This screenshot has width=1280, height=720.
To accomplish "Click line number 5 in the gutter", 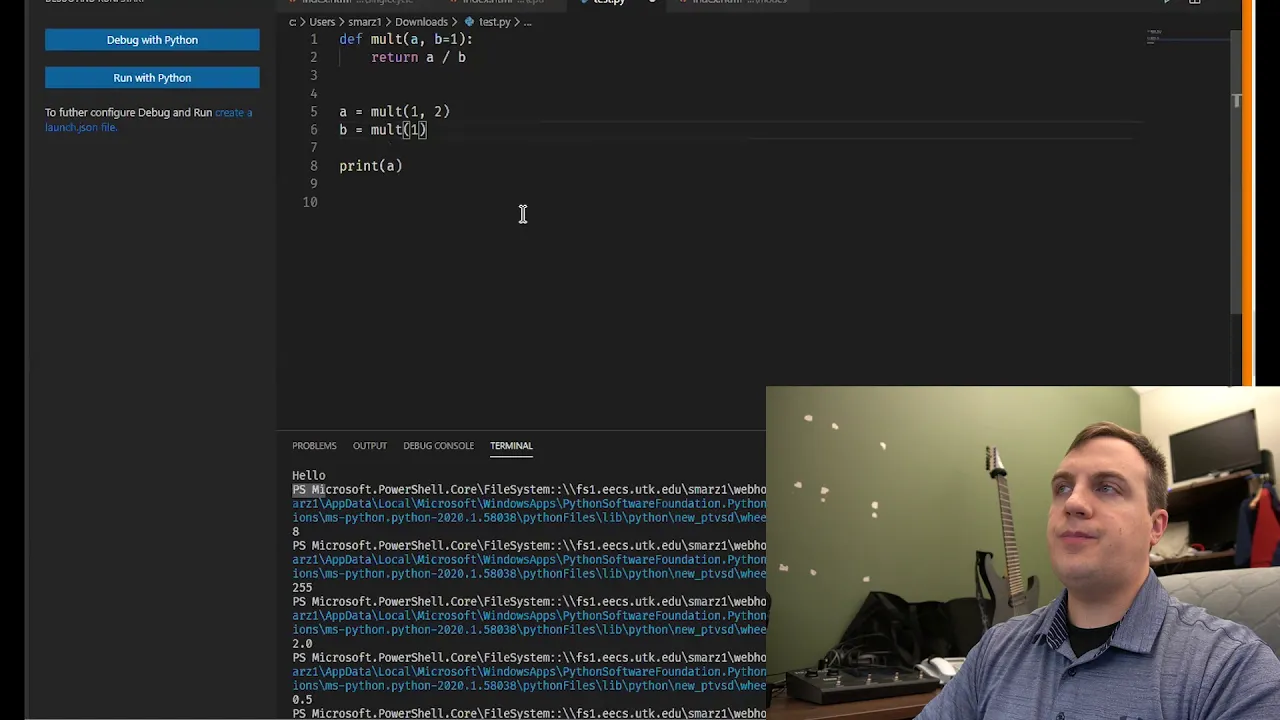I will (313, 111).
